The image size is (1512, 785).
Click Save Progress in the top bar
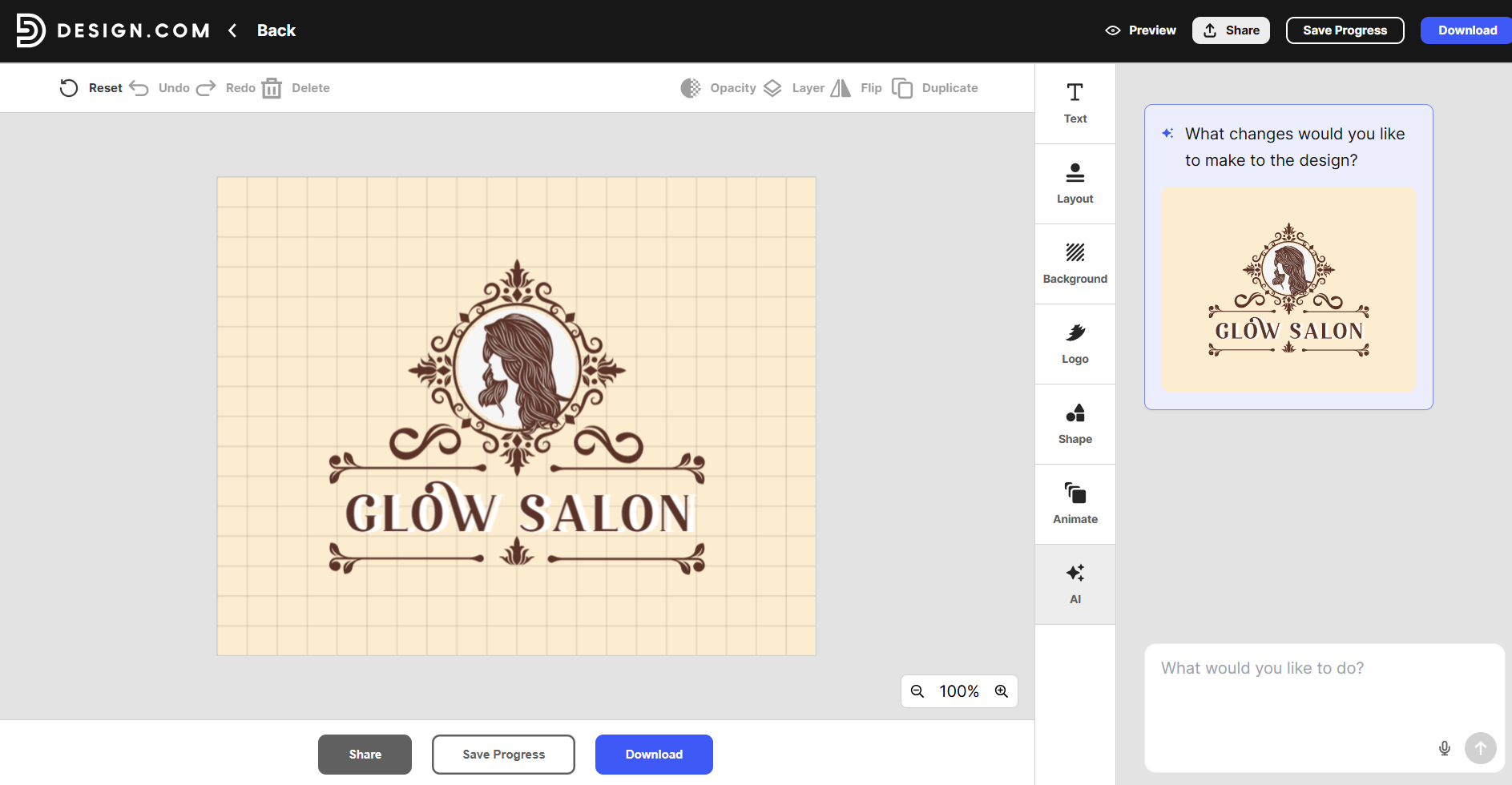tap(1345, 30)
